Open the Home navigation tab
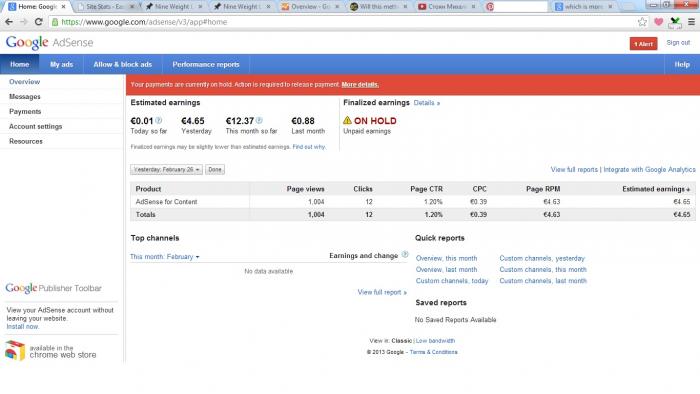700x394 pixels. point(20,64)
